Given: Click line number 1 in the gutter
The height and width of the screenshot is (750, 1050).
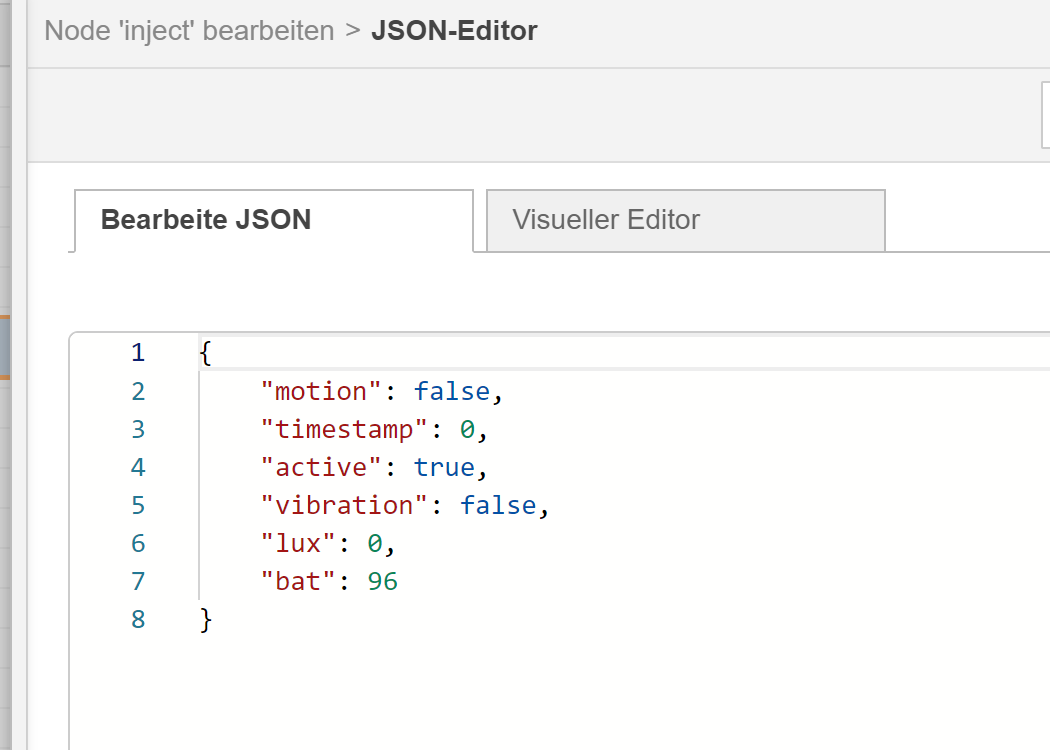Looking at the screenshot, I should (x=138, y=353).
